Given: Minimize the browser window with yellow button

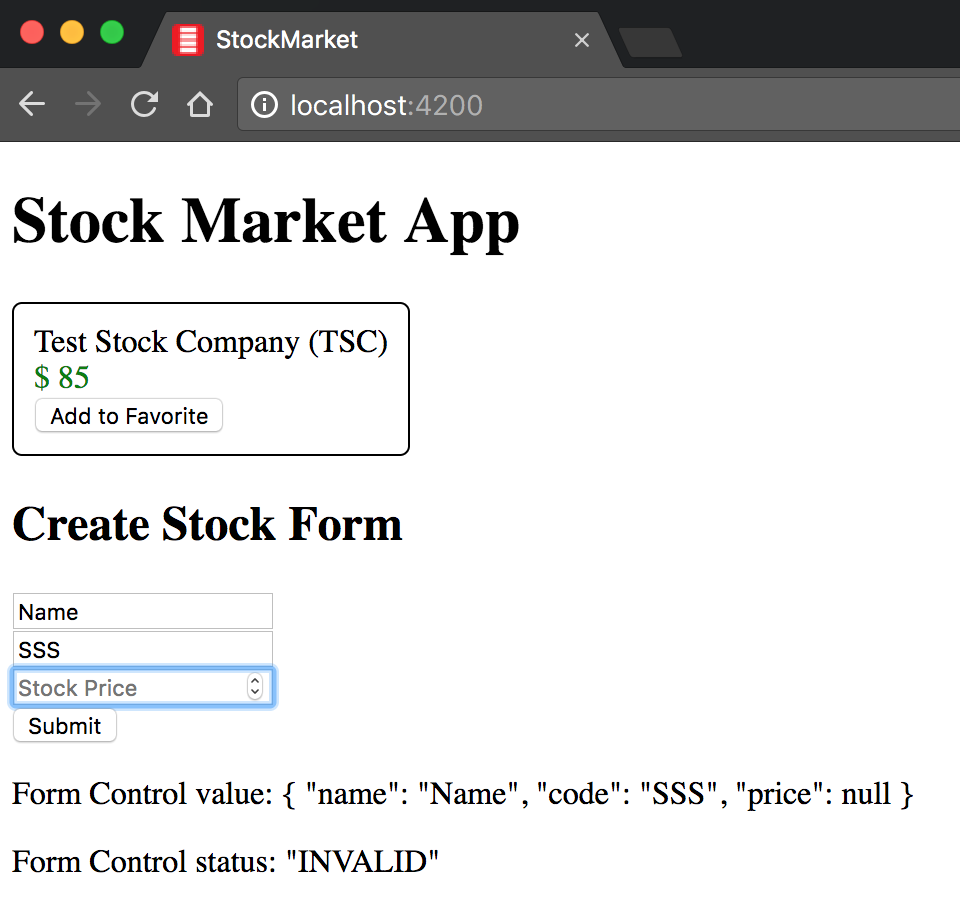Looking at the screenshot, I should pos(72,32).
